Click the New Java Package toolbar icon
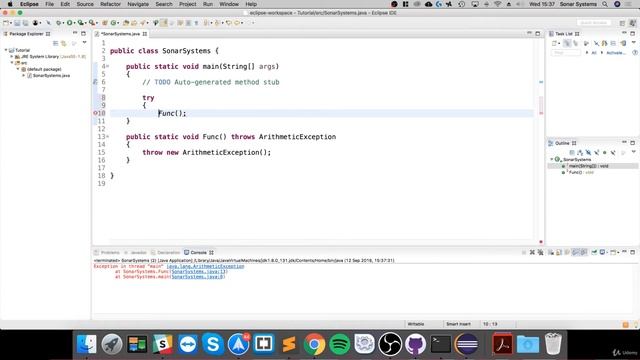This screenshot has width=640, height=360. tap(105, 23)
